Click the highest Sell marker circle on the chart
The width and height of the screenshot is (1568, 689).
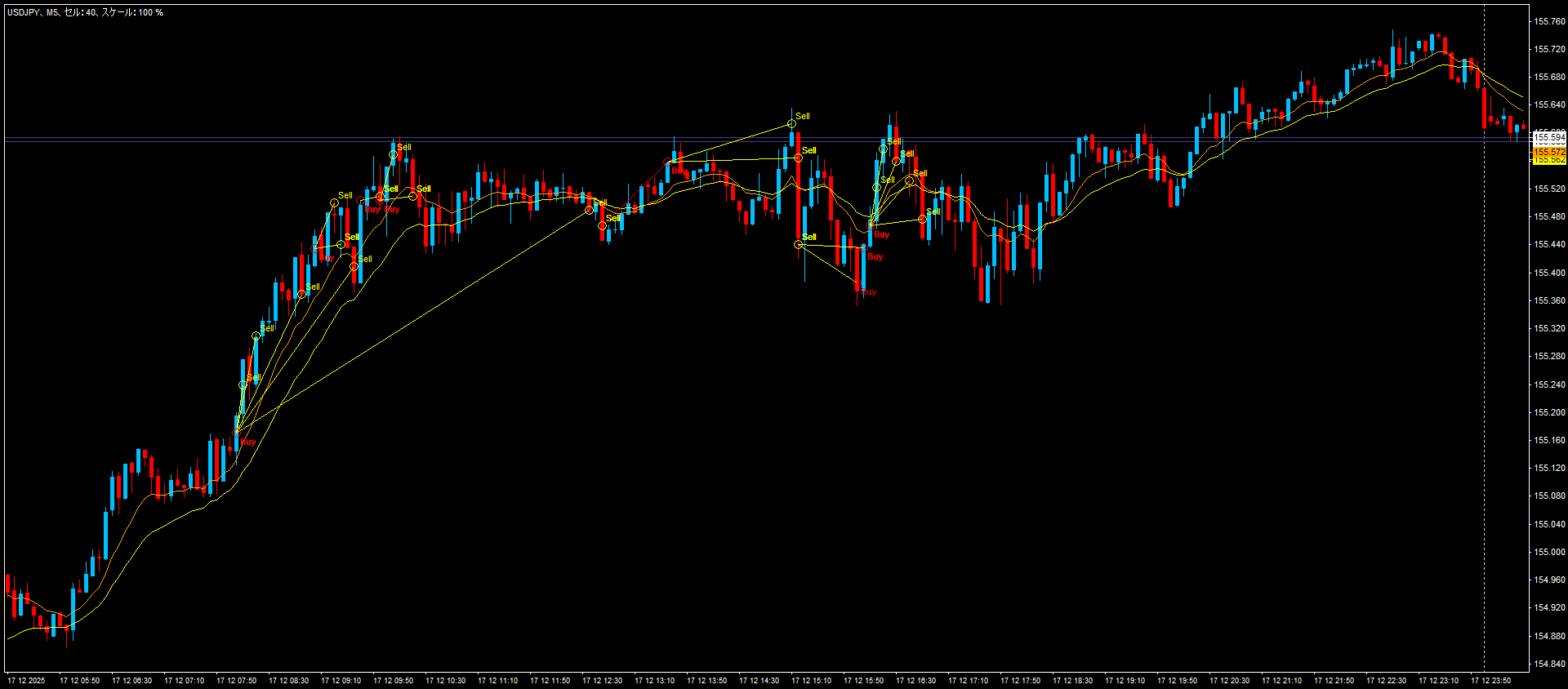(791, 124)
